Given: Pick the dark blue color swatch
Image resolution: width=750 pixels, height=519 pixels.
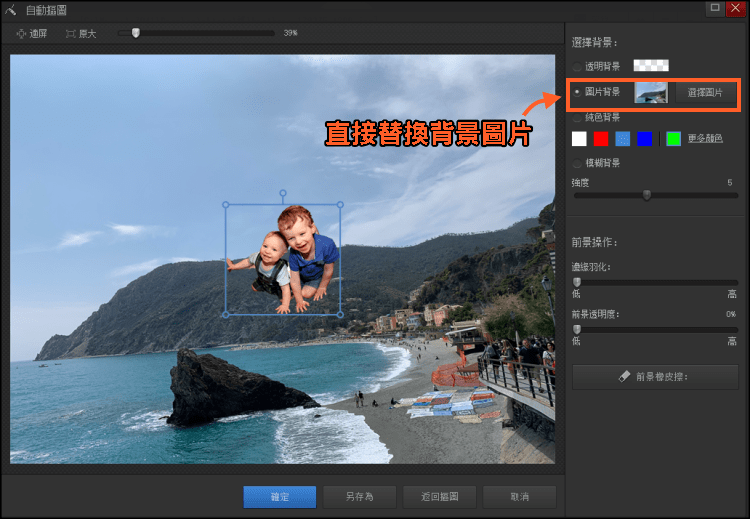Looking at the screenshot, I should tap(644, 139).
